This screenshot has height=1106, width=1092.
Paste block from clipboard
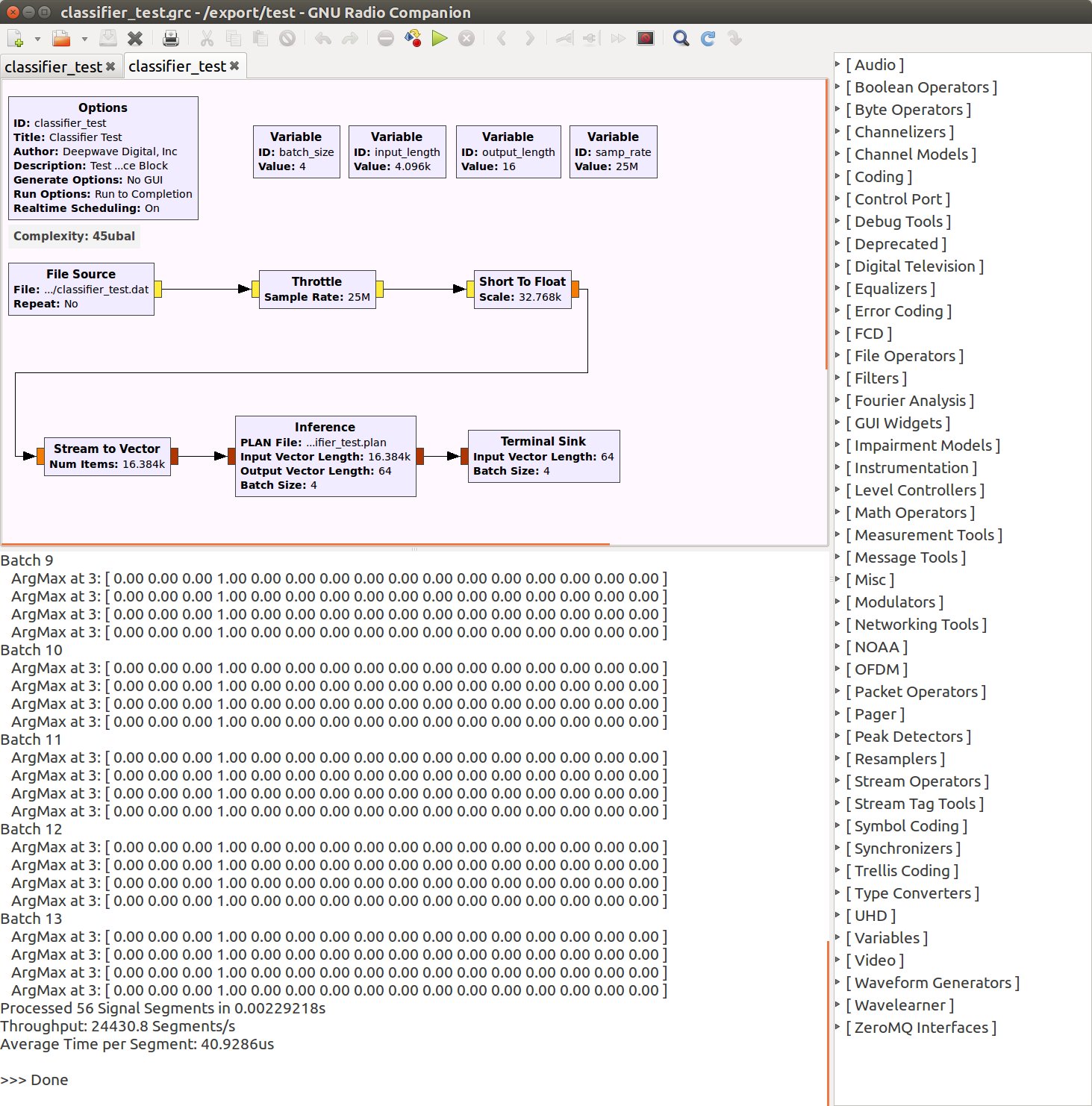pyautogui.click(x=260, y=39)
